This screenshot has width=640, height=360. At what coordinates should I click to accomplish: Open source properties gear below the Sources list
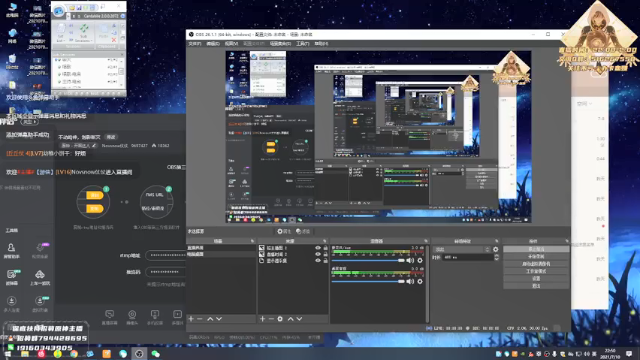[280, 319]
